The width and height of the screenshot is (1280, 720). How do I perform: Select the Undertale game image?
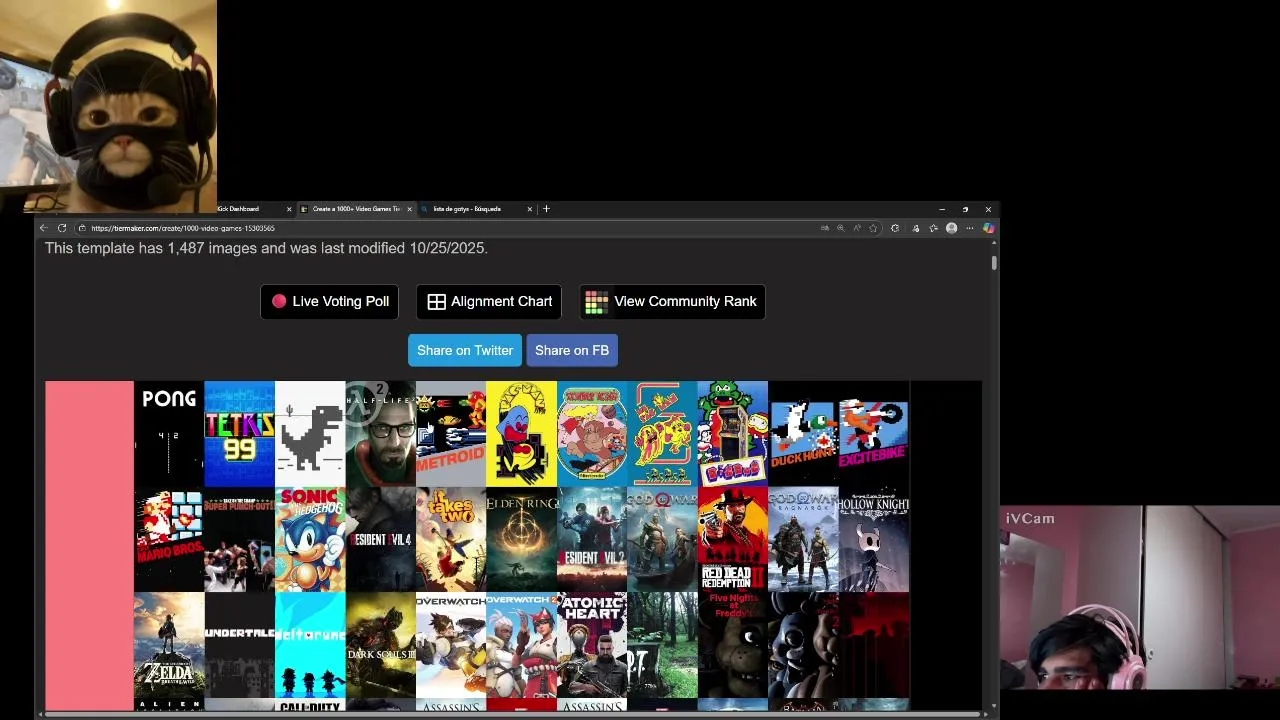pos(239,645)
